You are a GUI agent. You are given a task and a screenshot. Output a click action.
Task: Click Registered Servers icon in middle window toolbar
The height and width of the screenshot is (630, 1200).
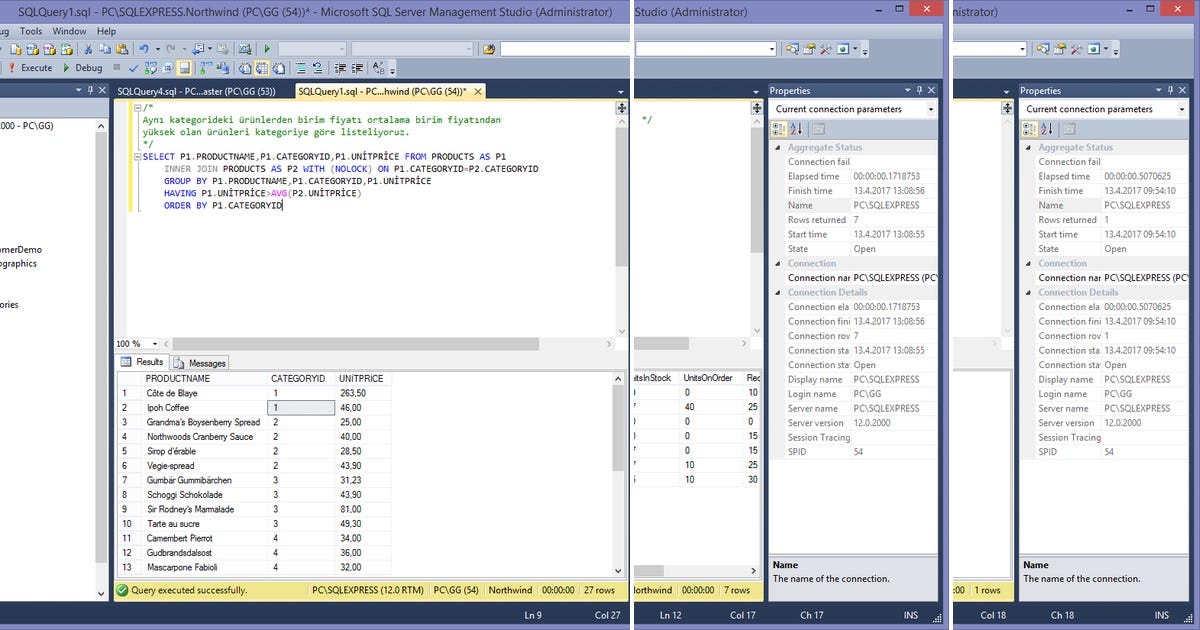click(792, 48)
